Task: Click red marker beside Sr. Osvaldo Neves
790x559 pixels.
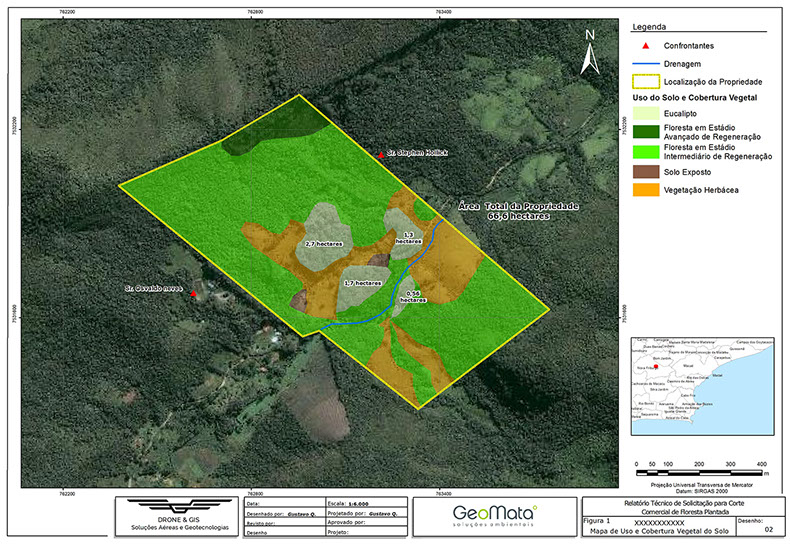Action: pos(194,294)
